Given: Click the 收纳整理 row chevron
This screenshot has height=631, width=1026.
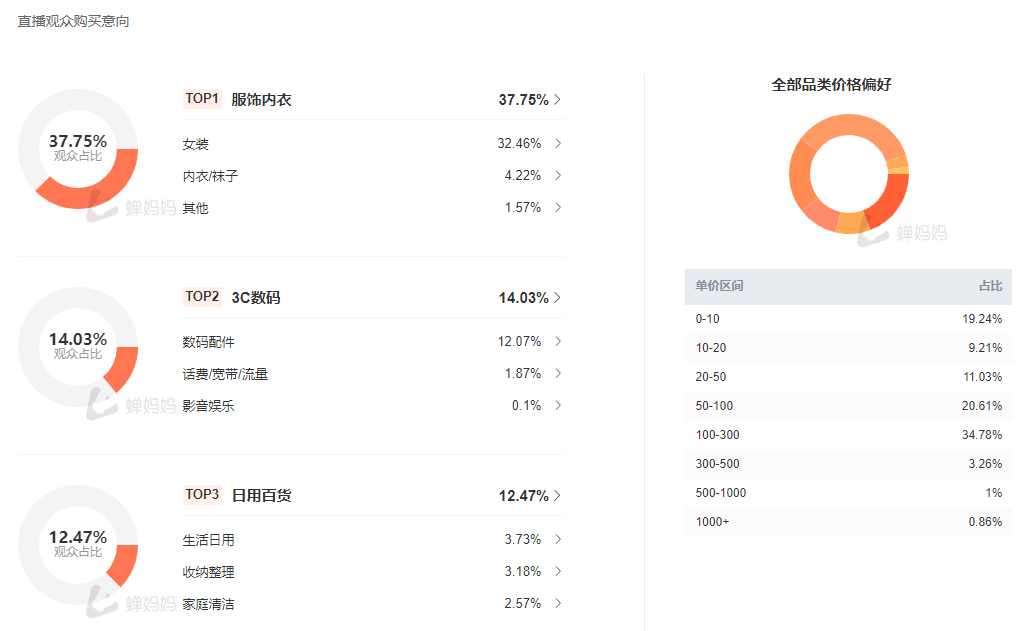Looking at the screenshot, I should (x=558, y=572).
